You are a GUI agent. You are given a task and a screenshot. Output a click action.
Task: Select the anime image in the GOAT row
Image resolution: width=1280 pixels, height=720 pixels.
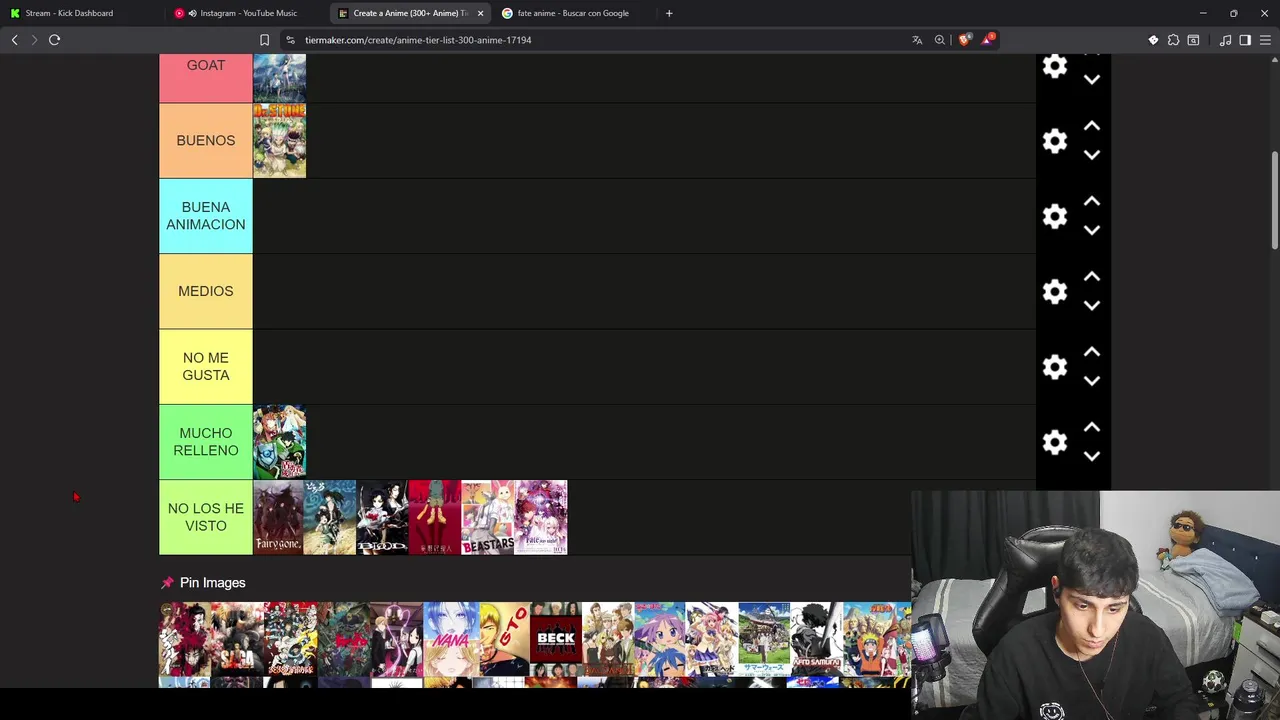[x=279, y=78]
